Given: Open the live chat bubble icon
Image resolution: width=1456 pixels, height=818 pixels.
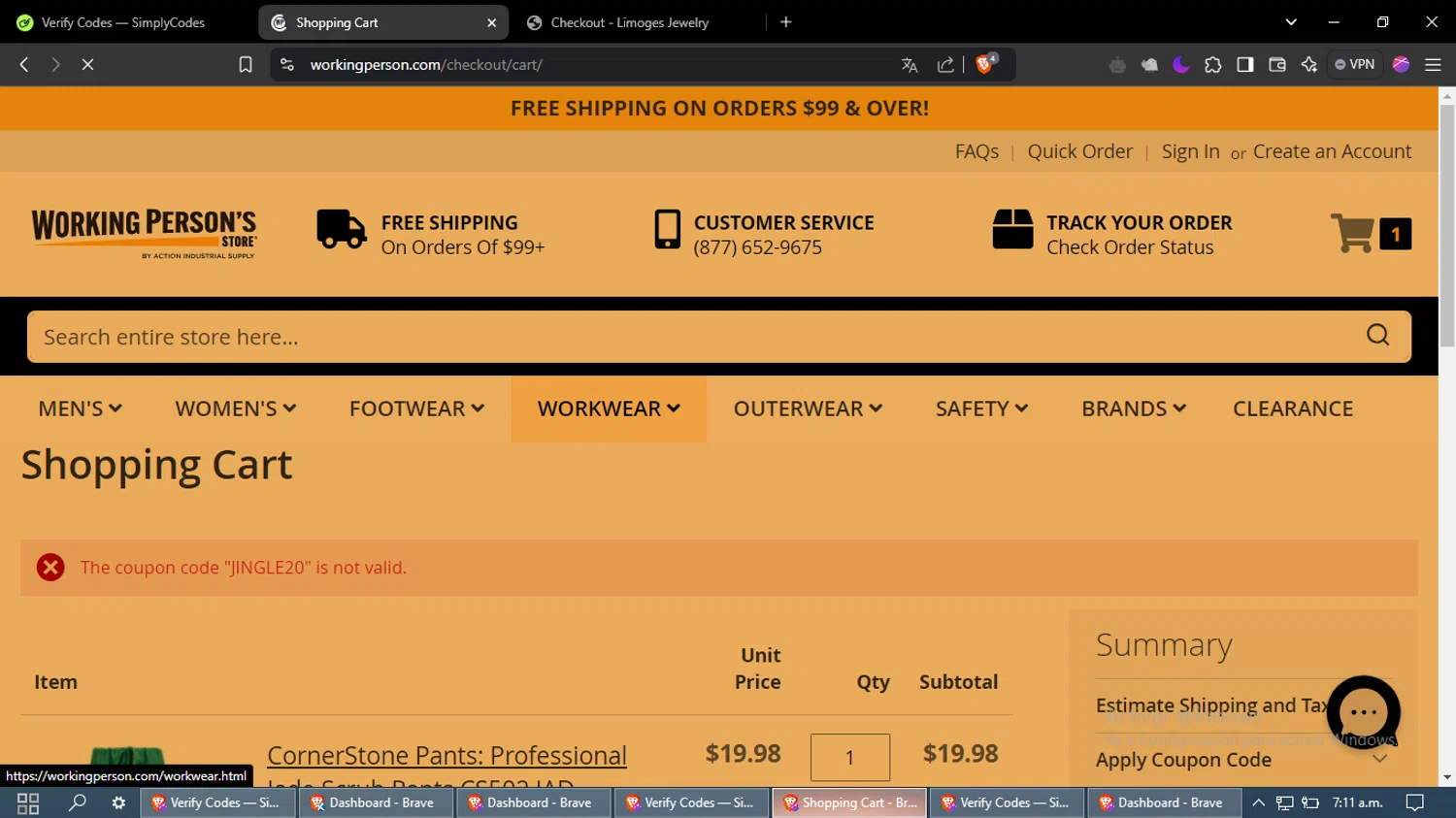Looking at the screenshot, I should (1363, 712).
